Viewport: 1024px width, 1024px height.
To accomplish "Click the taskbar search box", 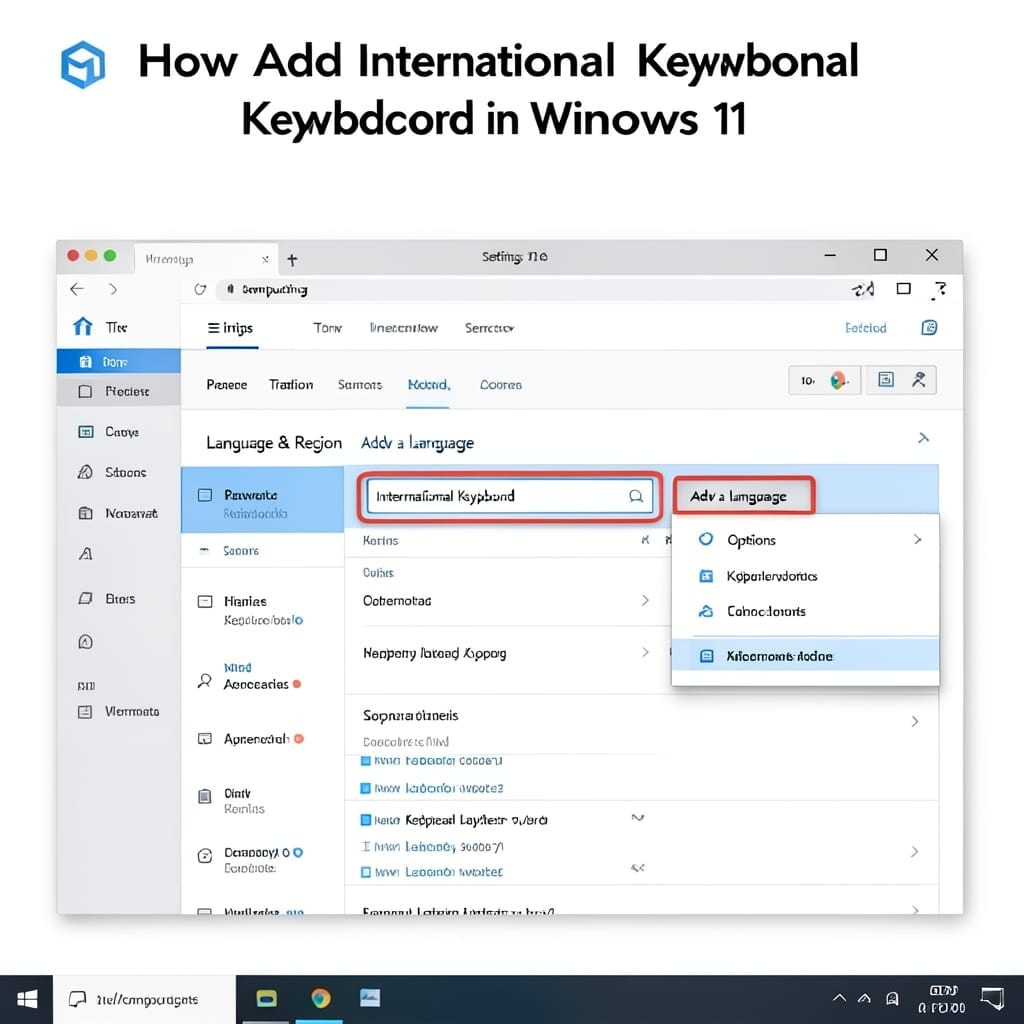I will 144,999.
